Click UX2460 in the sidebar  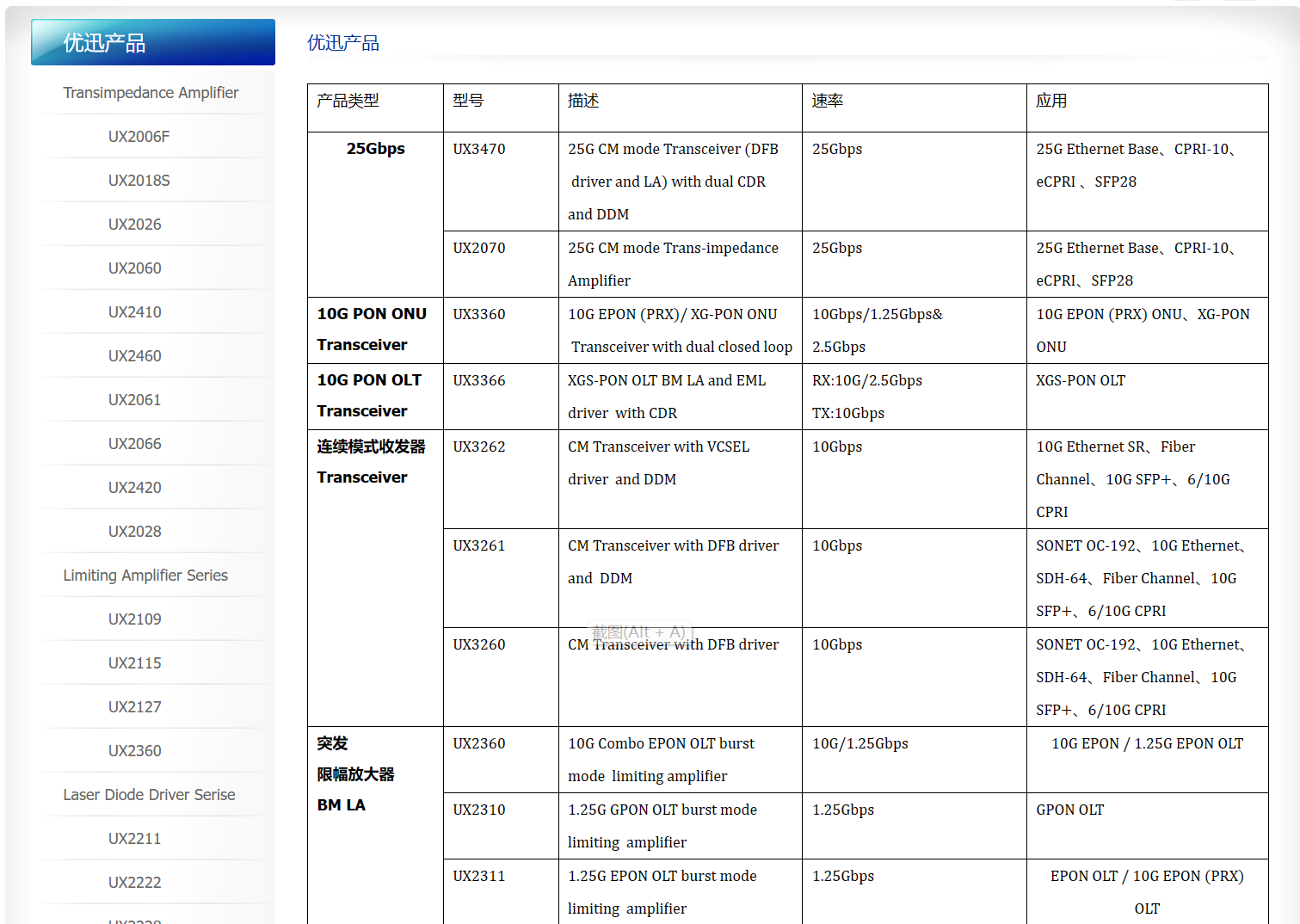[x=134, y=356]
